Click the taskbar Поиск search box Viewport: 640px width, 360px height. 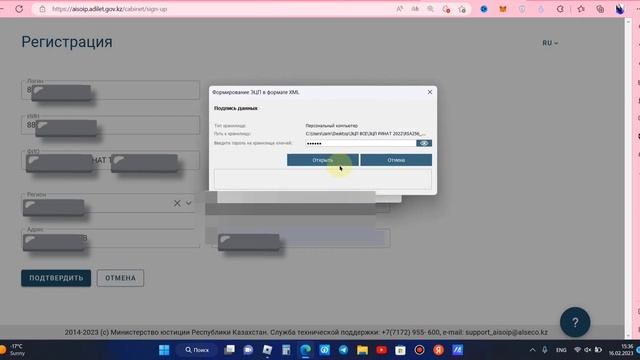[197, 350]
